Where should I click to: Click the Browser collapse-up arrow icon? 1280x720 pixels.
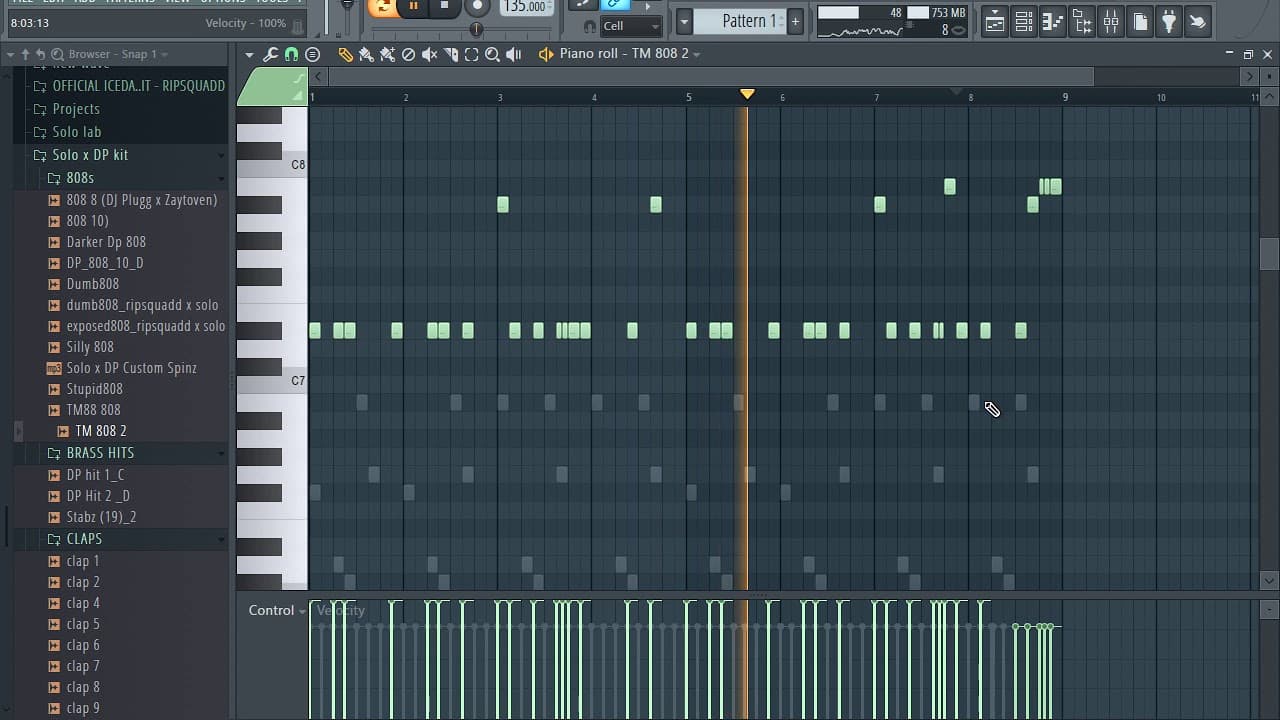pos(25,54)
